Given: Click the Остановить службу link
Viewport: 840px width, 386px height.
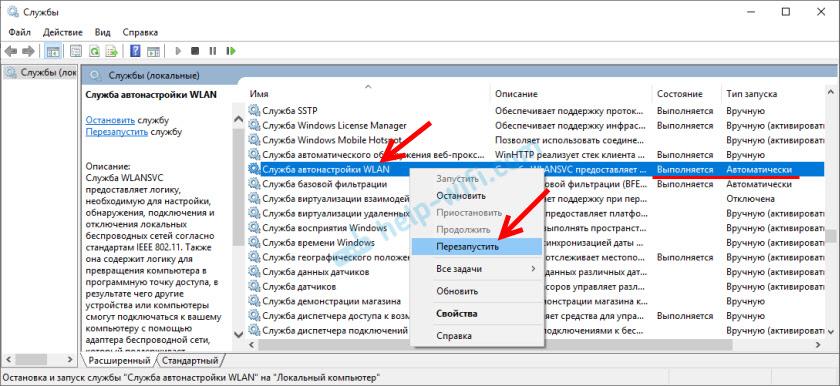Looking at the screenshot, I should 110,120.
